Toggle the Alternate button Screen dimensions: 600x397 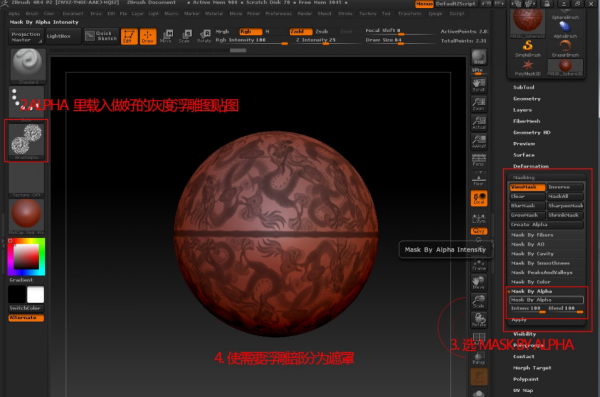[26, 318]
